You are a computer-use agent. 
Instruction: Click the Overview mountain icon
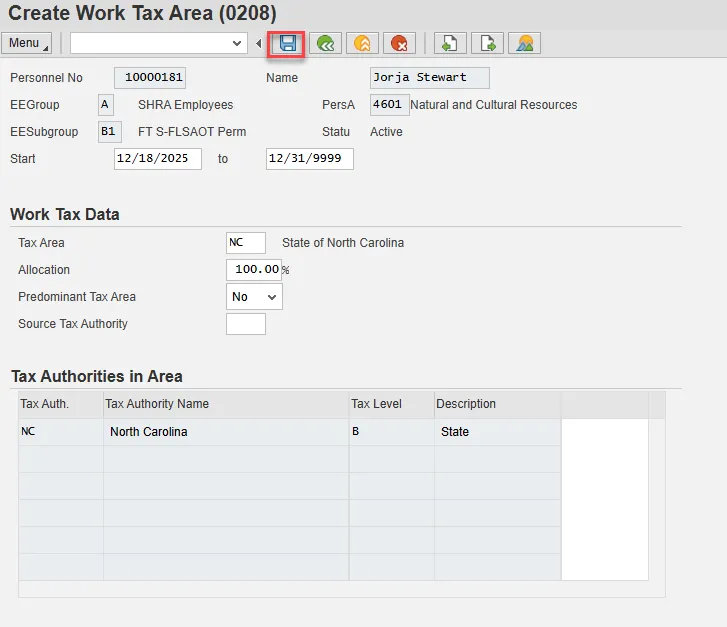[525, 43]
